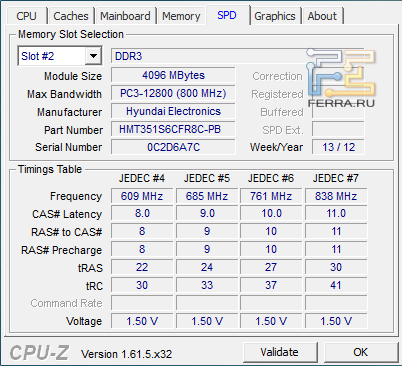The image size is (402, 366).
Task: Switch to the CPU tab
Action: [26, 16]
